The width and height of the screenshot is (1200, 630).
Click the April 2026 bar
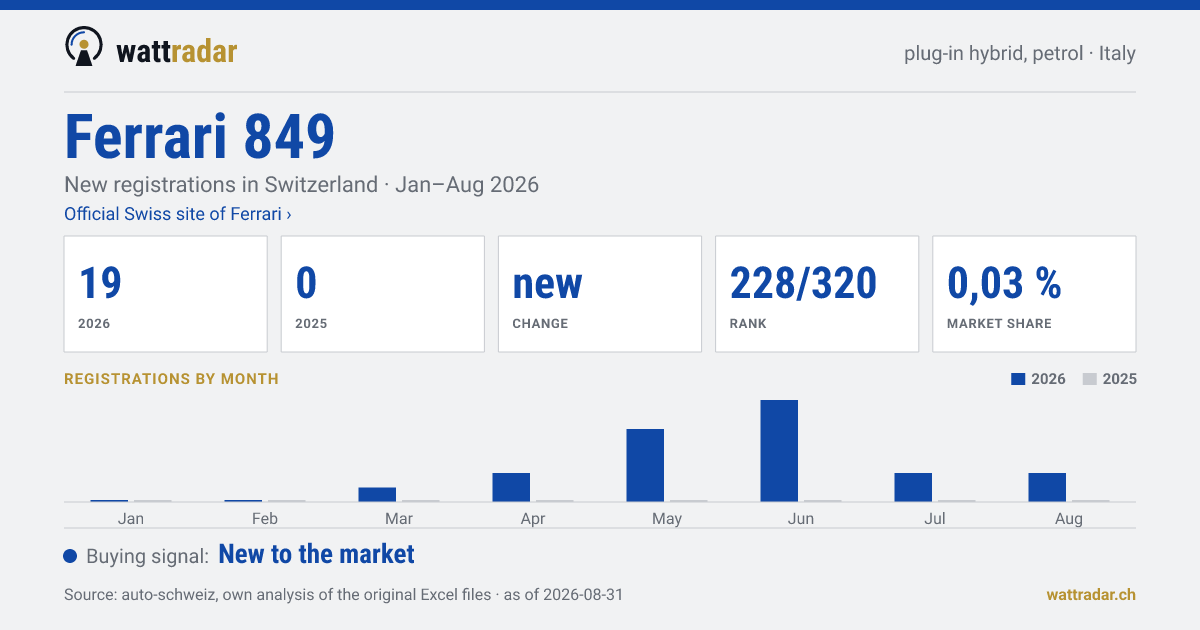point(511,487)
